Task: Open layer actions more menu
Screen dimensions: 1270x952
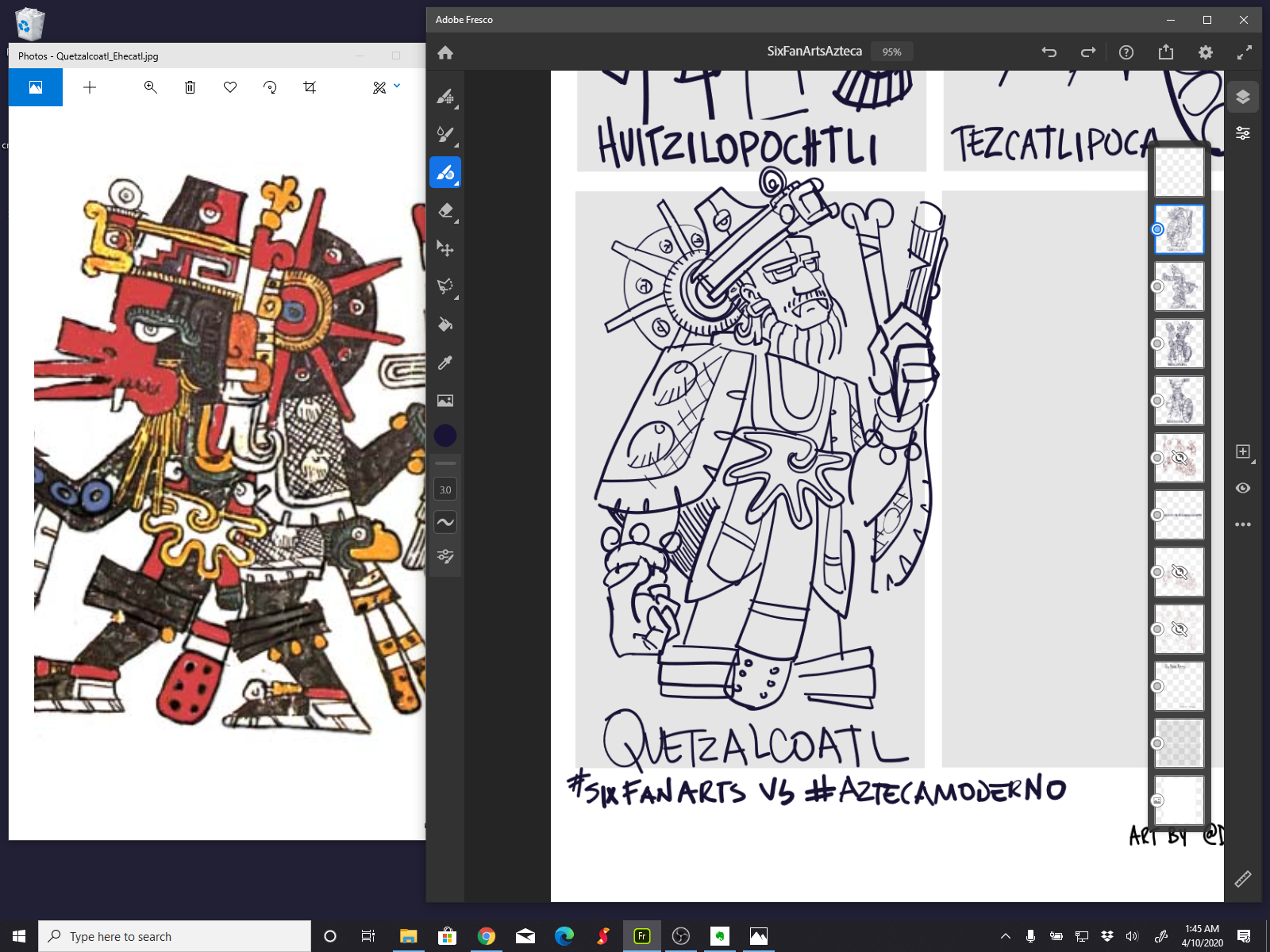Action: coord(1243,524)
